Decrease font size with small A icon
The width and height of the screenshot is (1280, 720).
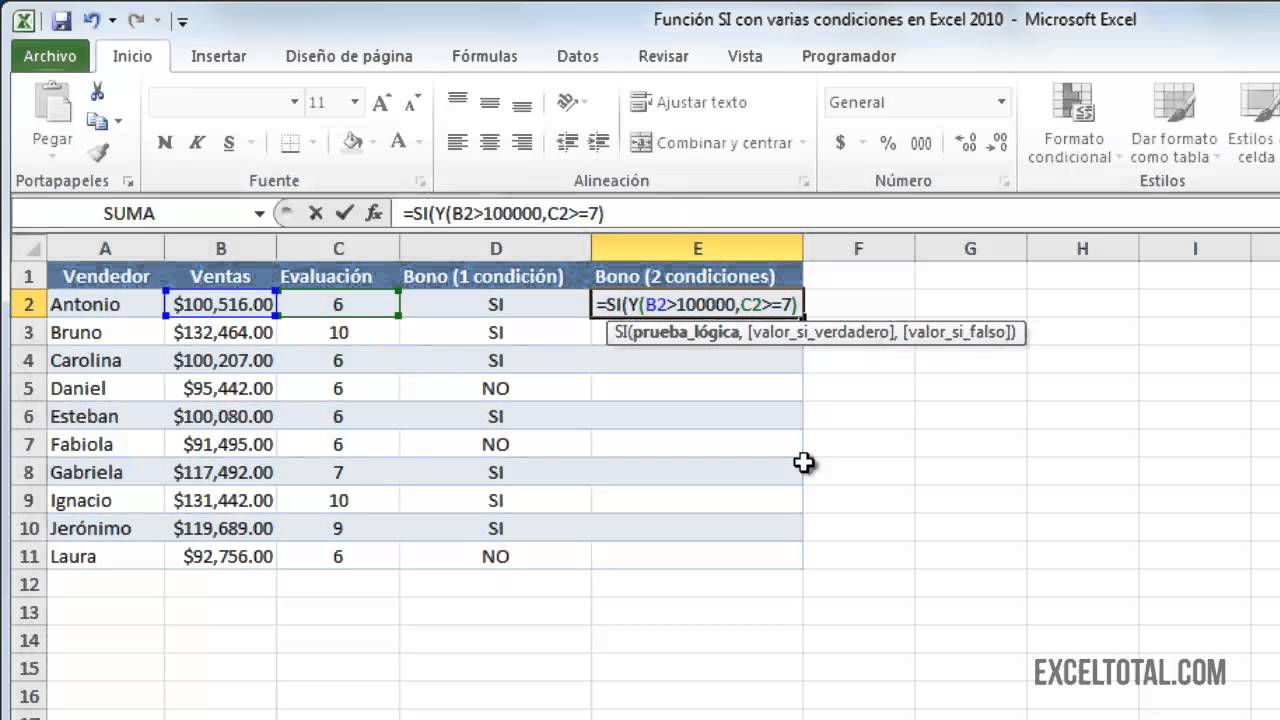pyautogui.click(x=412, y=102)
